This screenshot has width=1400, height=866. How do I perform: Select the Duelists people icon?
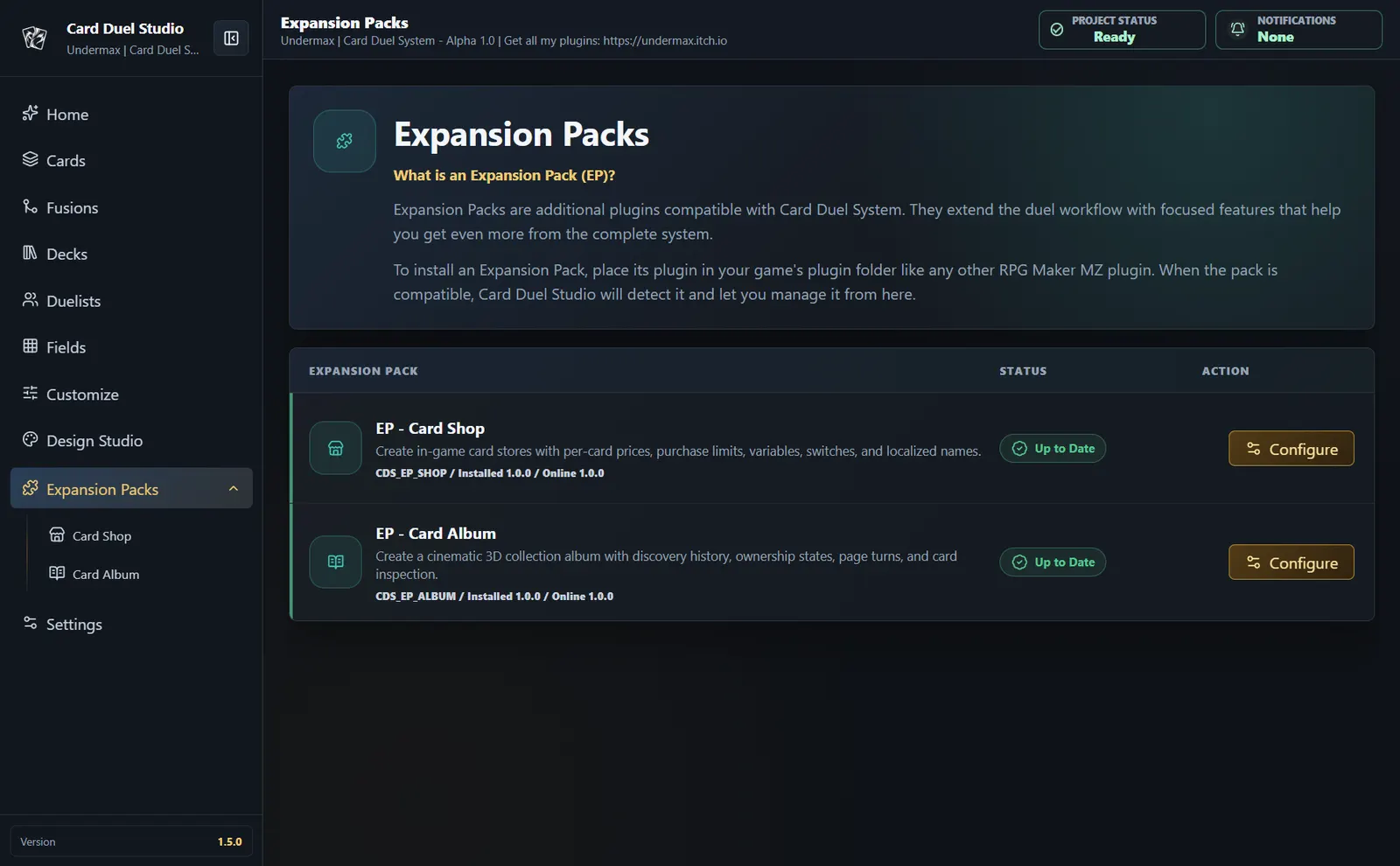pyautogui.click(x=30, y=300)
